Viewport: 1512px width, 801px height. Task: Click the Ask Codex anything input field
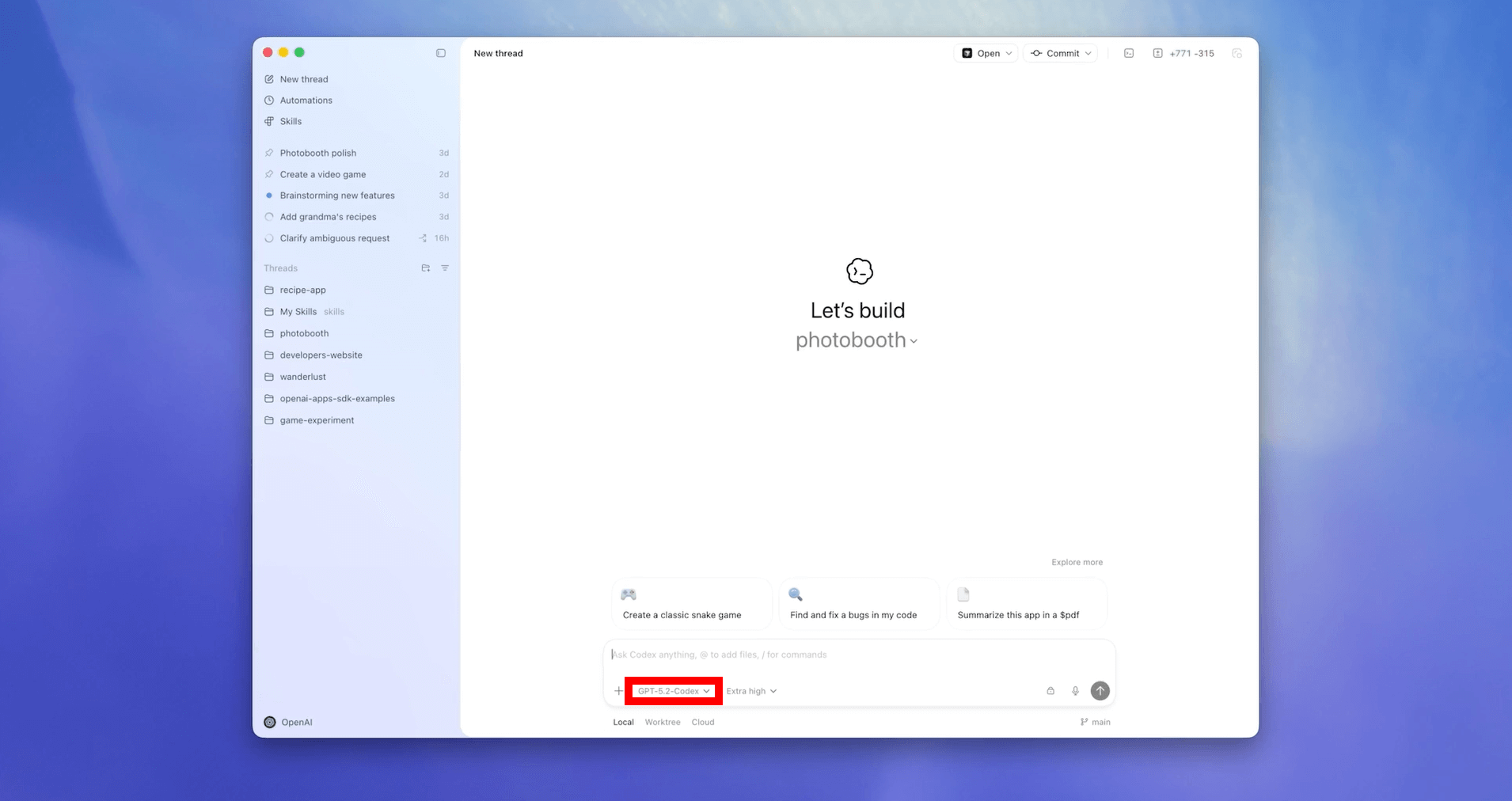point(859,655)
